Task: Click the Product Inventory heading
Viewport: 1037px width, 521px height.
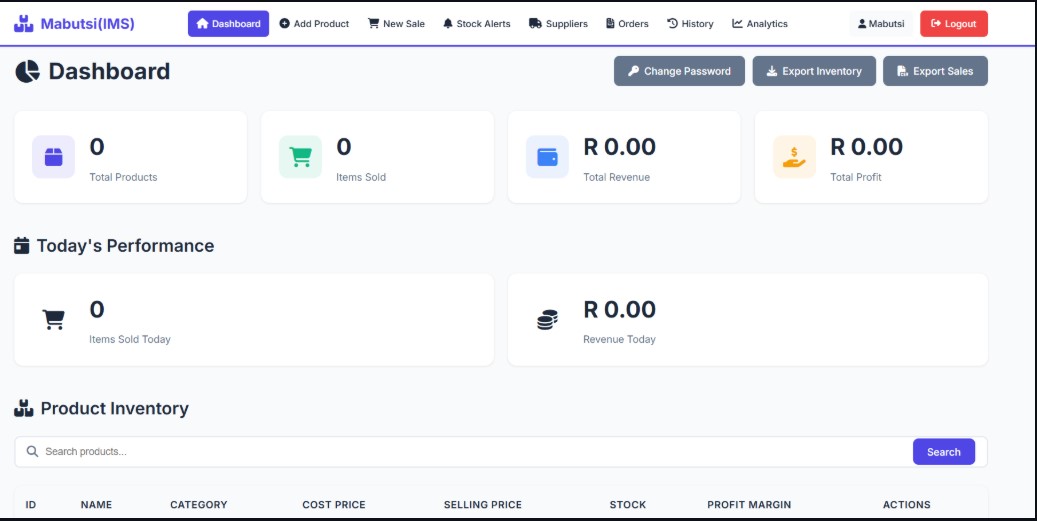Action: tap(114, 409)
